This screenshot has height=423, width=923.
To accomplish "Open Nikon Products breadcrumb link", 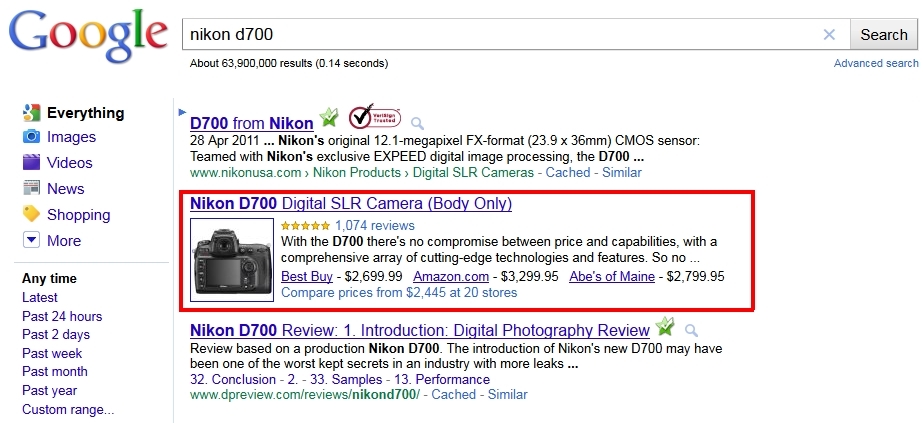I will pos(357,172).
